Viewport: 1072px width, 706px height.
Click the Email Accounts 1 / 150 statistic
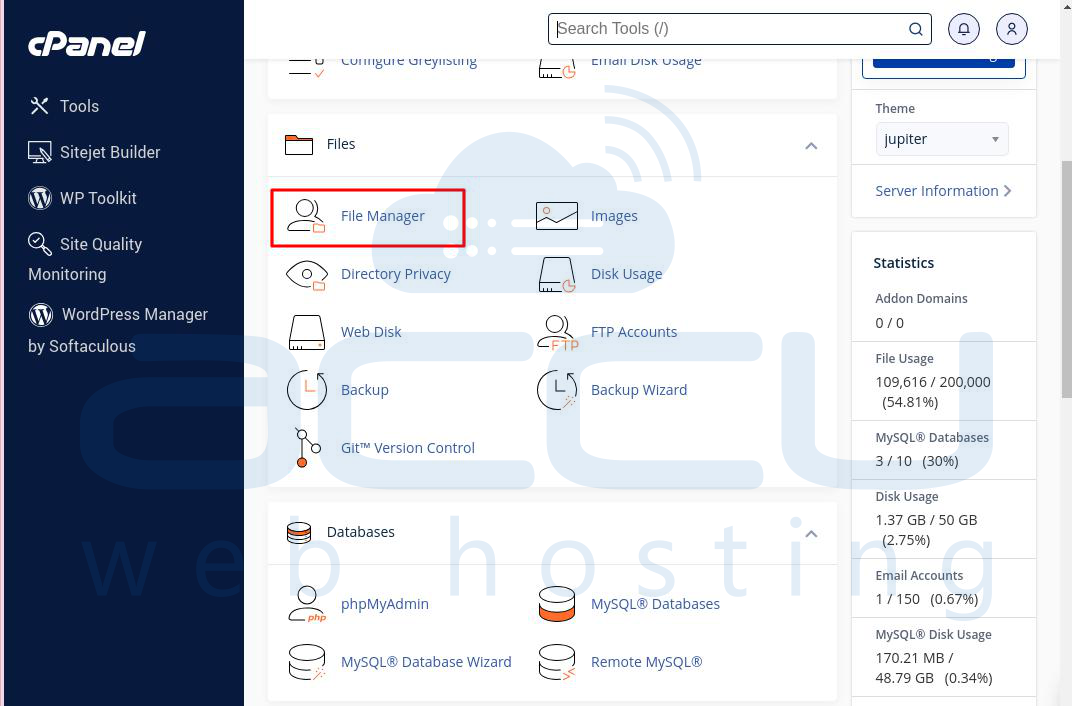coord(926,599)
